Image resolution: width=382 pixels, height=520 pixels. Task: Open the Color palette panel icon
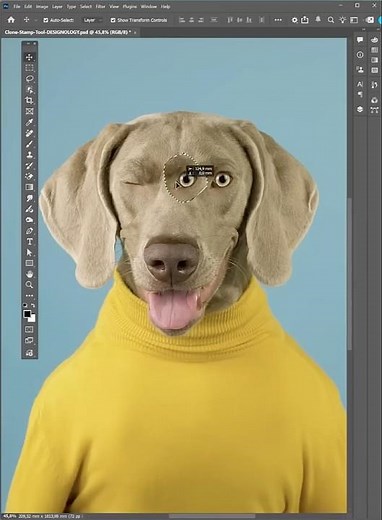[x=374, y=40]
